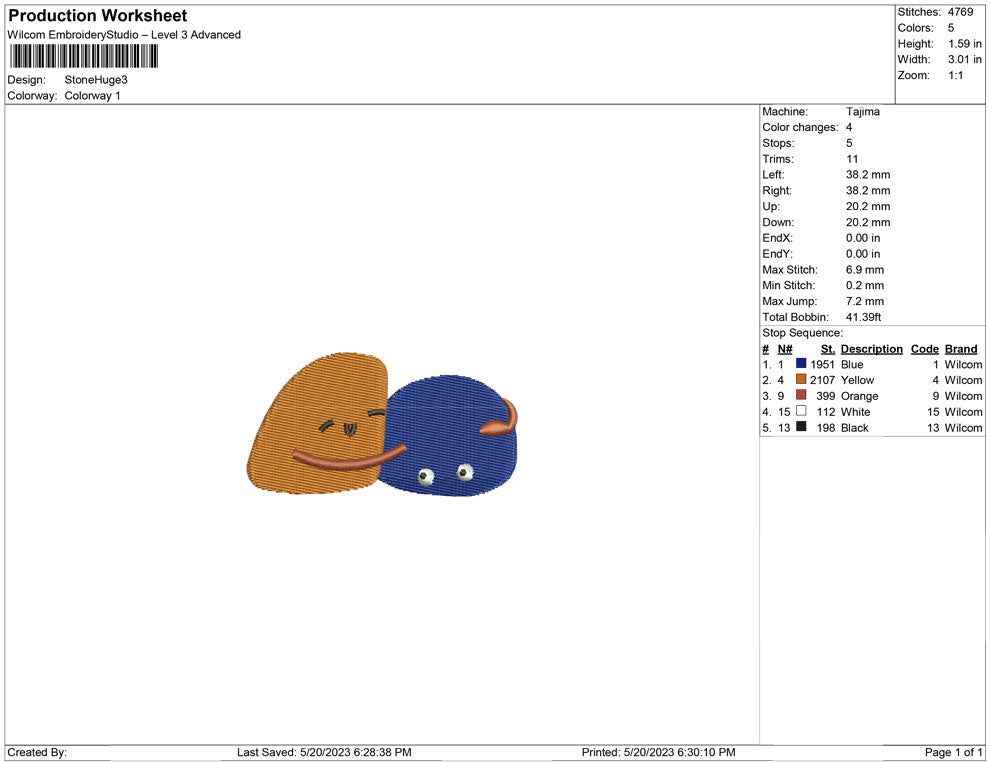Click the White thread color swatch
This screenshot has width=990, height=762.
pyautogui.click(x=801, y=410)
